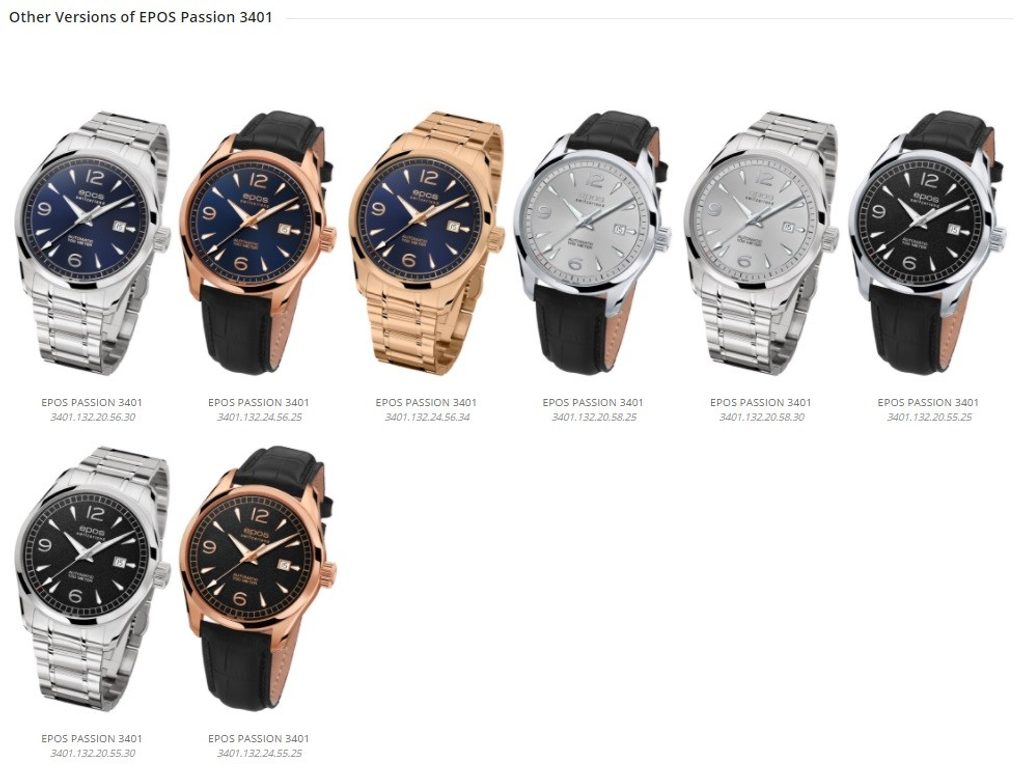Click reference 3401.132.20.56.30 link

93,417
